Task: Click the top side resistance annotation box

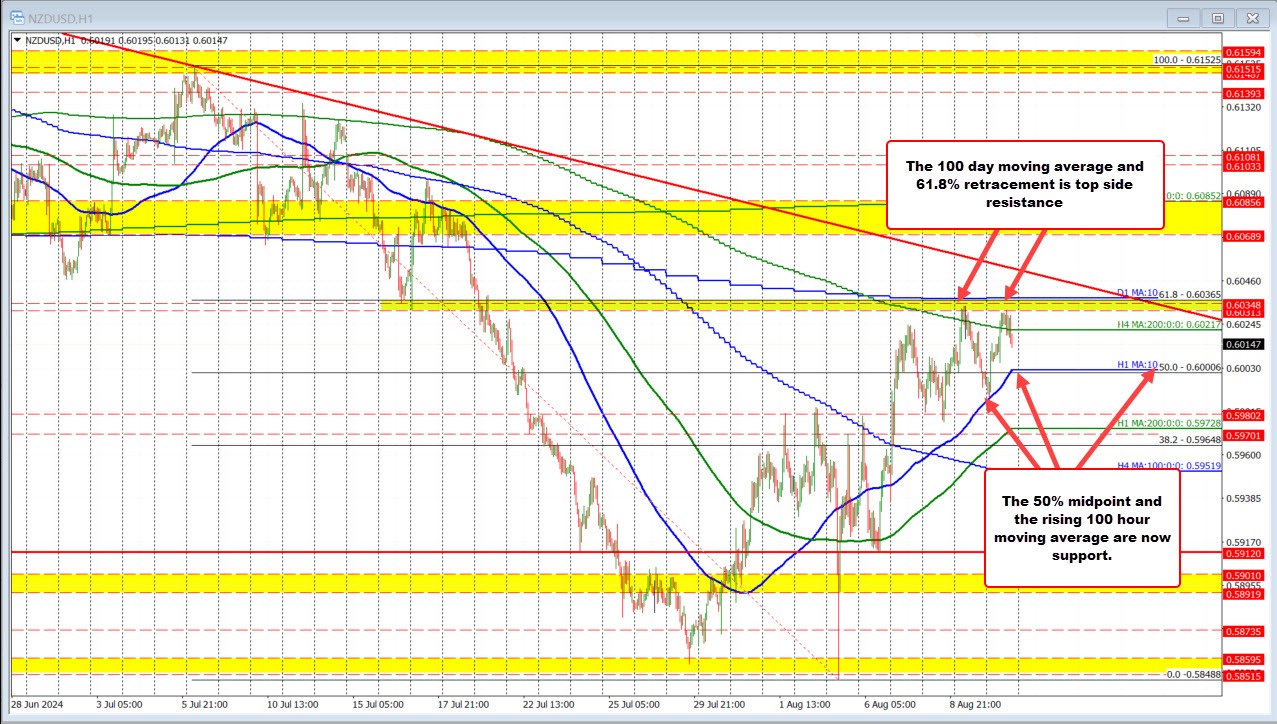Action: tap(1024, 184)
